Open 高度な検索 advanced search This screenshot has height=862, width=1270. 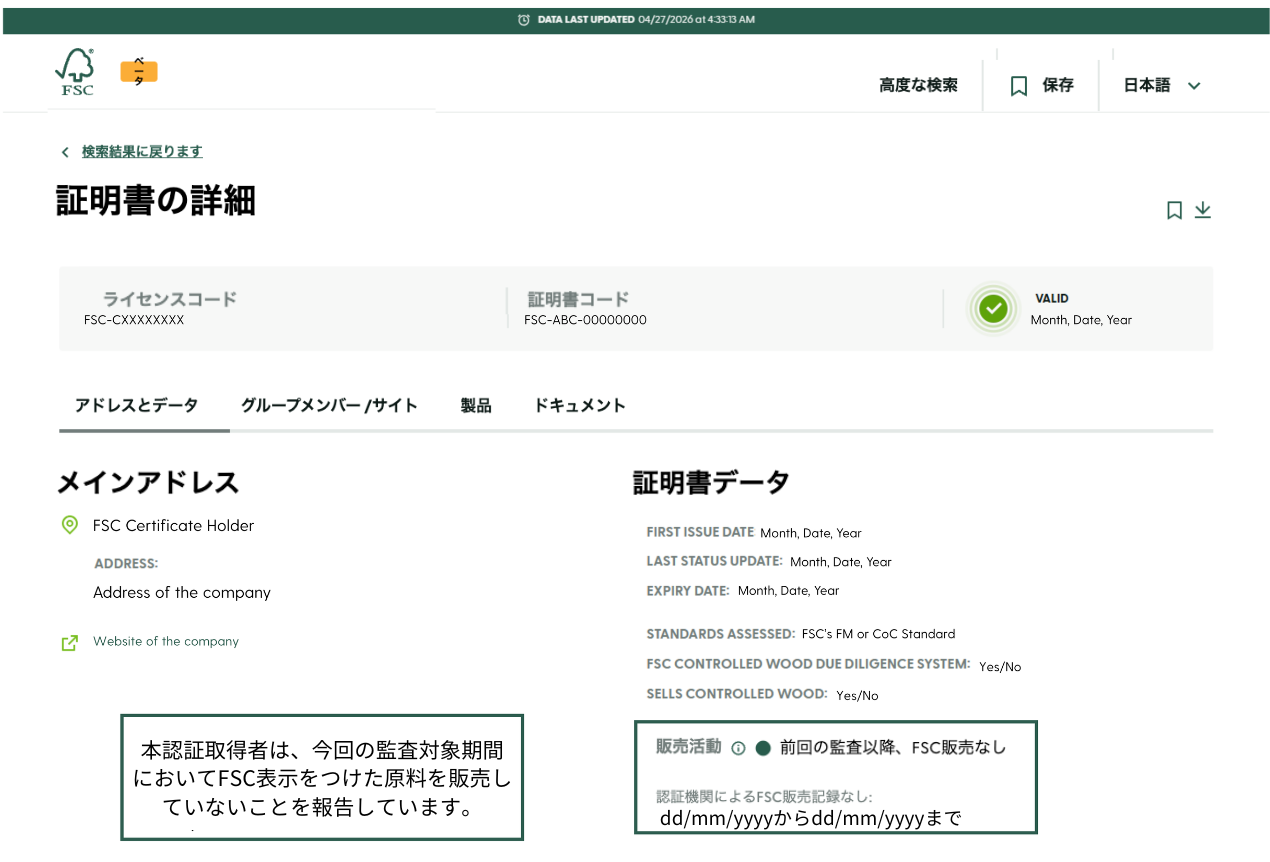click(918, 86)
